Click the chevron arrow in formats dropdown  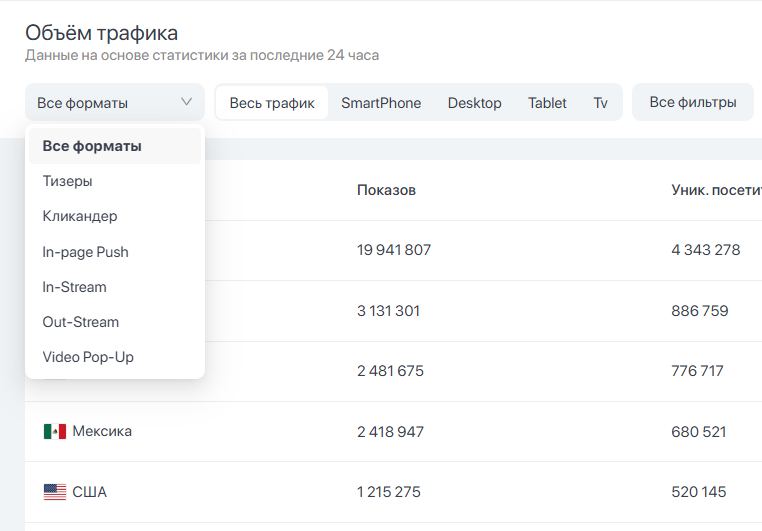186,102
